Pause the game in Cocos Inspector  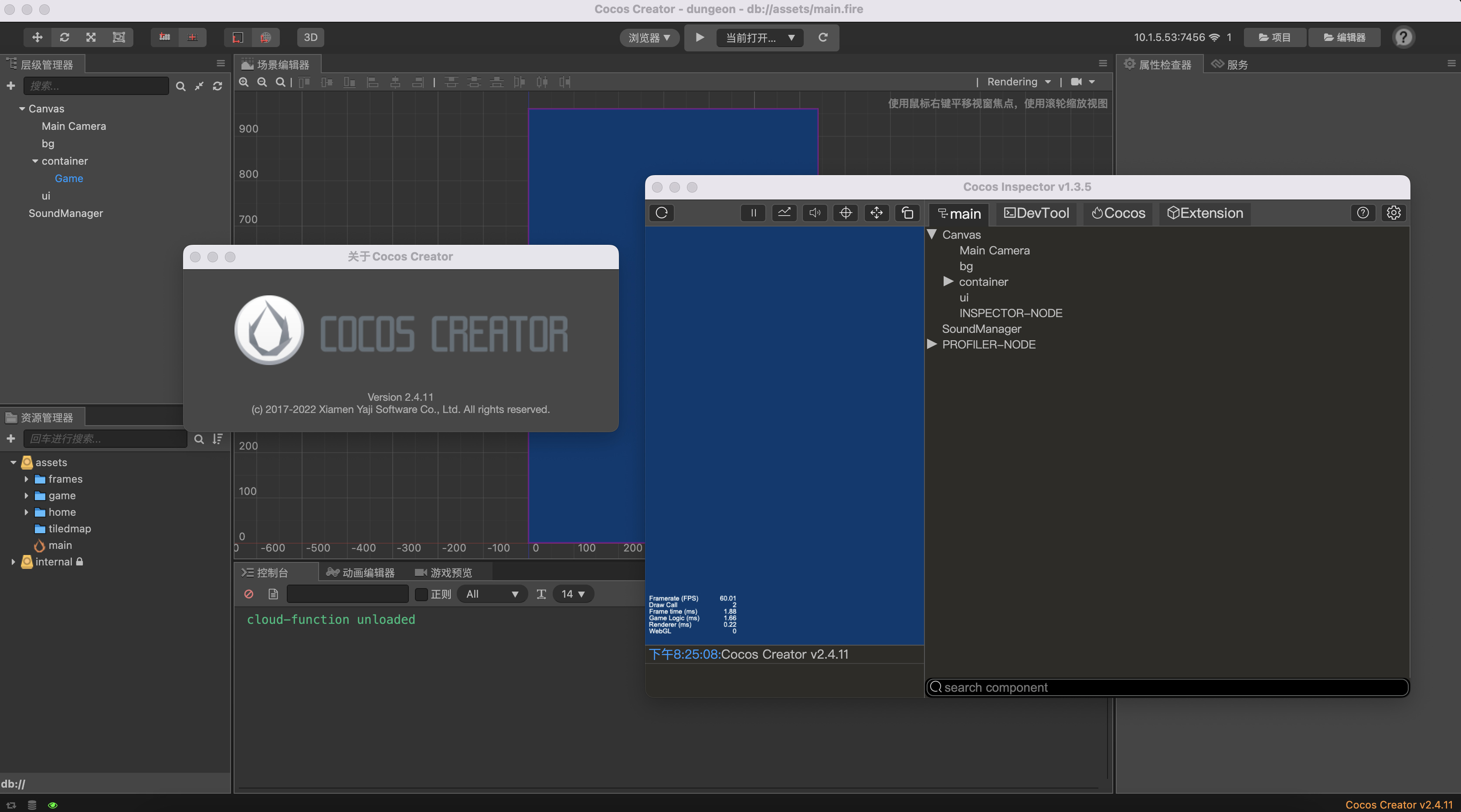tap(753, 213)
